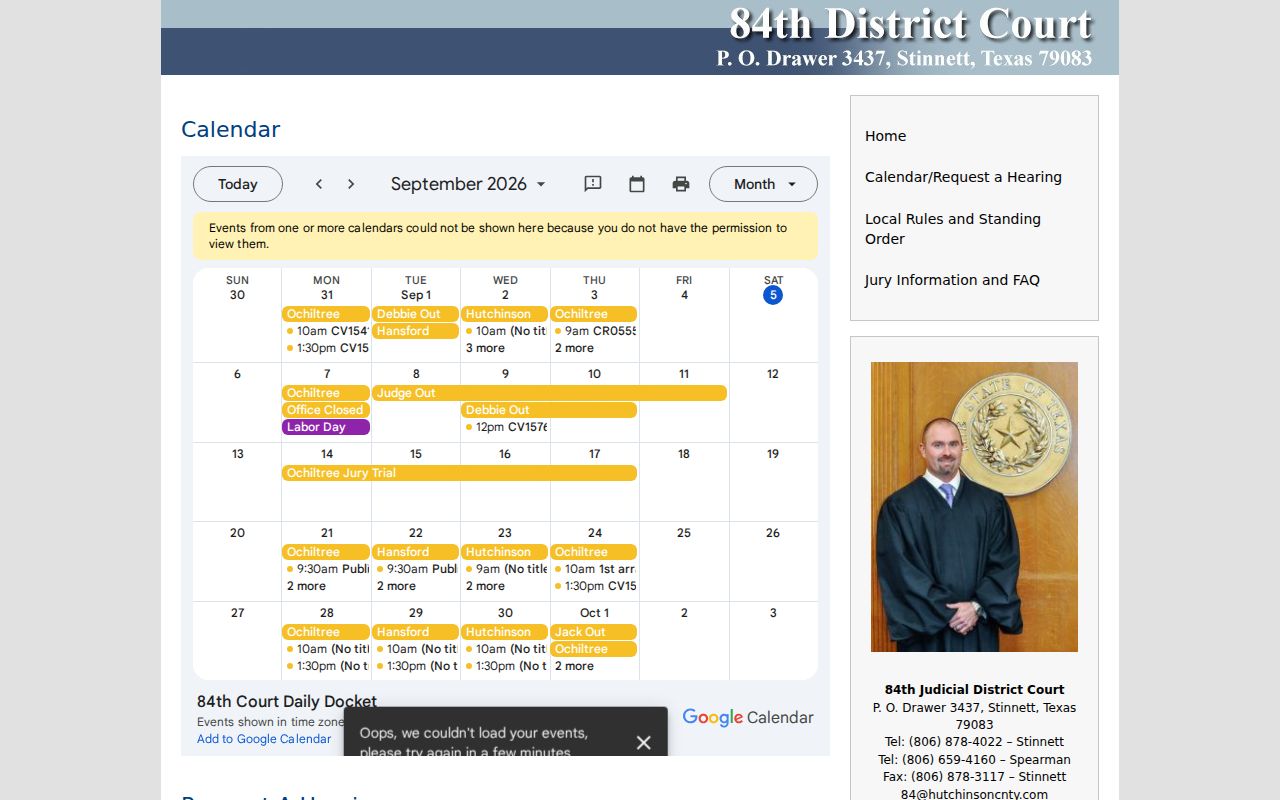Dismiss the 'Oops' error notification

643,742
